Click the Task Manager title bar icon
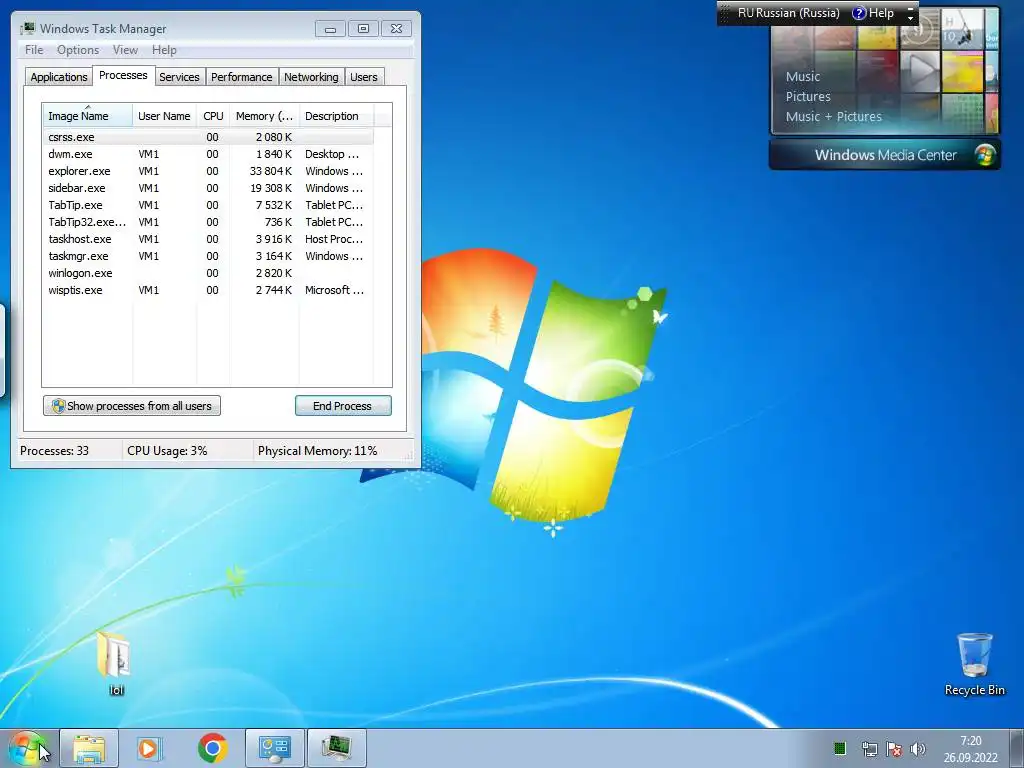 28,28
